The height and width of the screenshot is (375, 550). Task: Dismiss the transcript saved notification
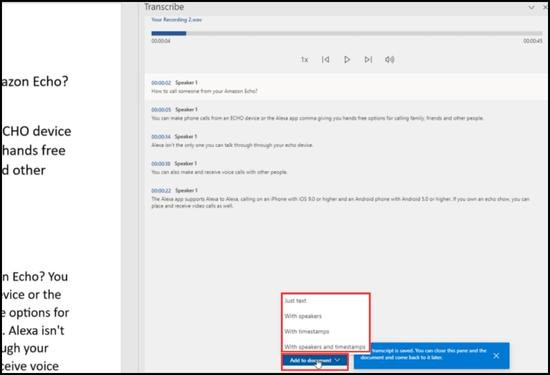[496, 356]
